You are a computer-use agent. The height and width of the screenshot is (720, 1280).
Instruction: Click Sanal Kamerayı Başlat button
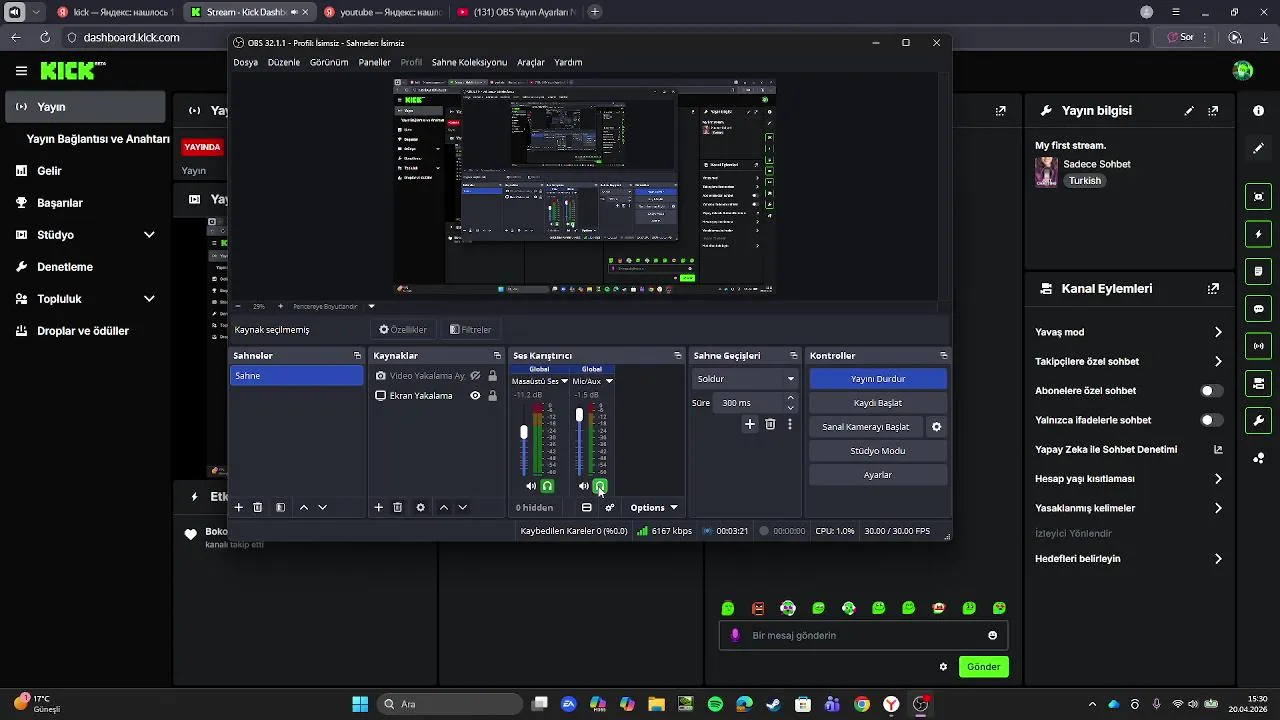coord(866,427)
